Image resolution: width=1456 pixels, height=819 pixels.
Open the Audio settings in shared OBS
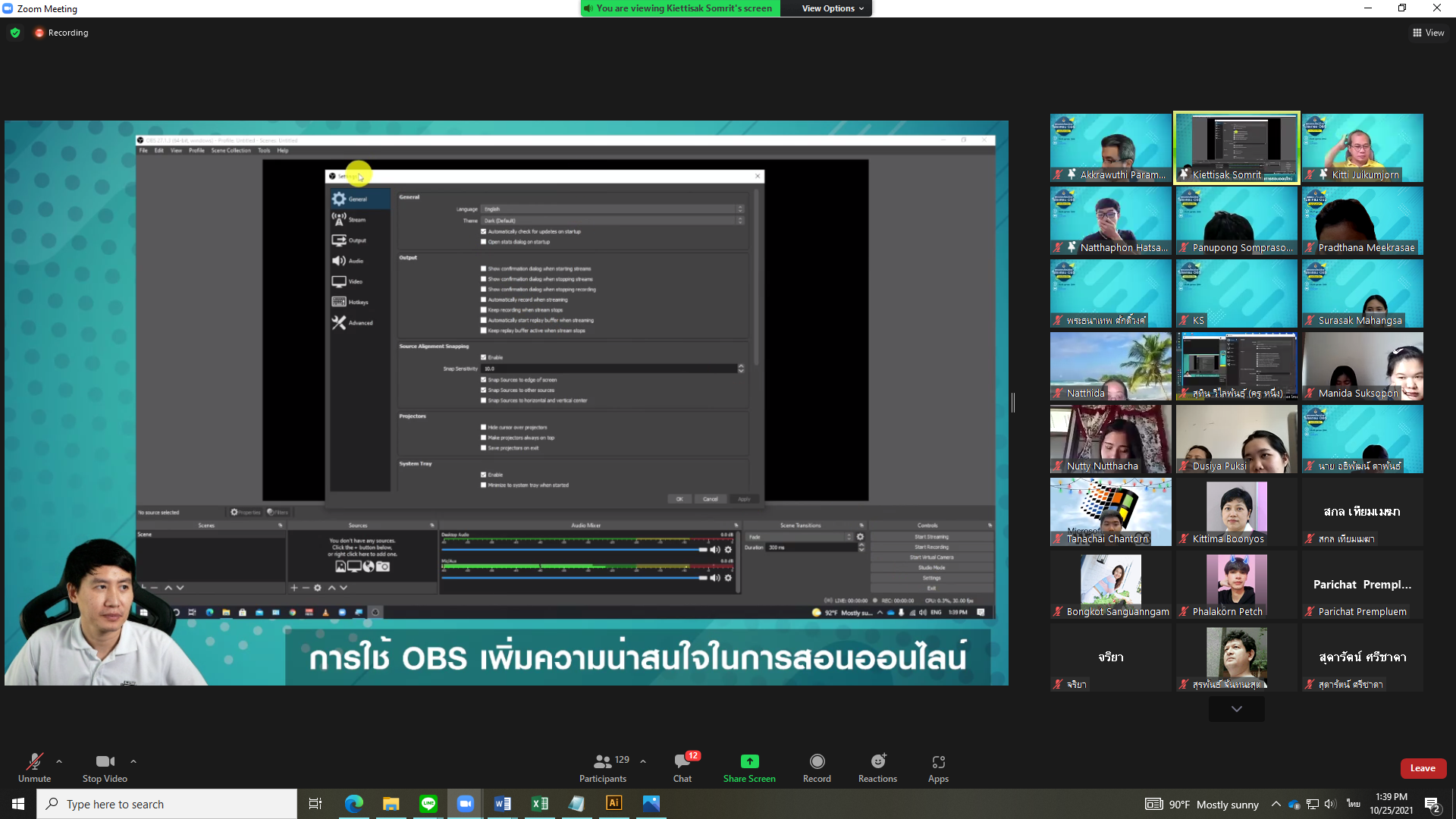tap(359, 261)
